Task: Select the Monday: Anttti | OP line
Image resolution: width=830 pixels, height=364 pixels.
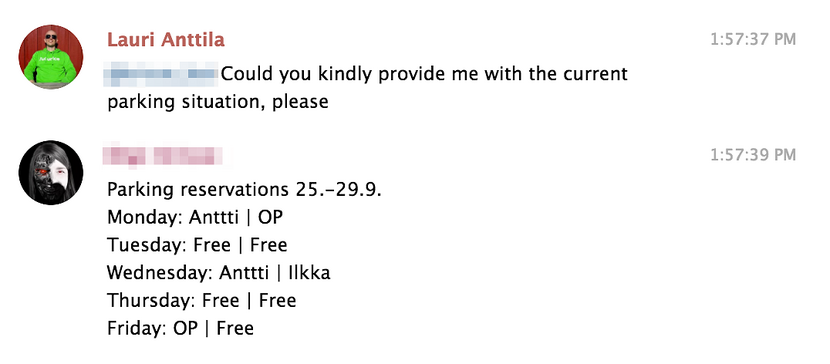Action: [x=195, y=217]
